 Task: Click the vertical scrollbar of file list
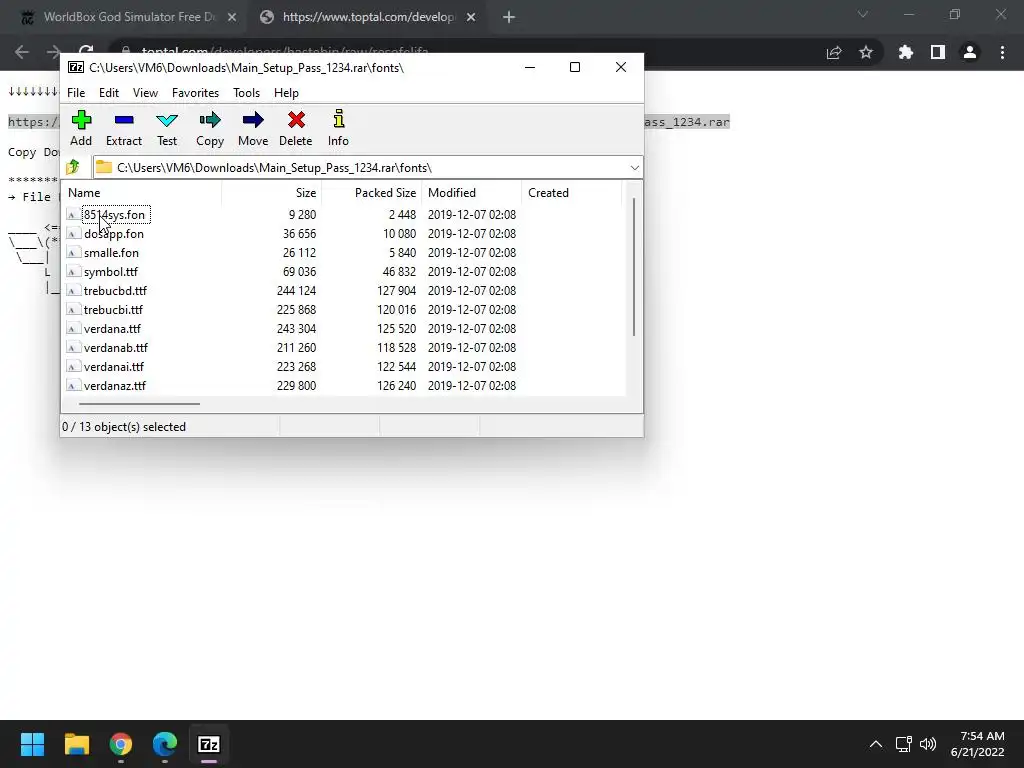(x=633, y=267)
